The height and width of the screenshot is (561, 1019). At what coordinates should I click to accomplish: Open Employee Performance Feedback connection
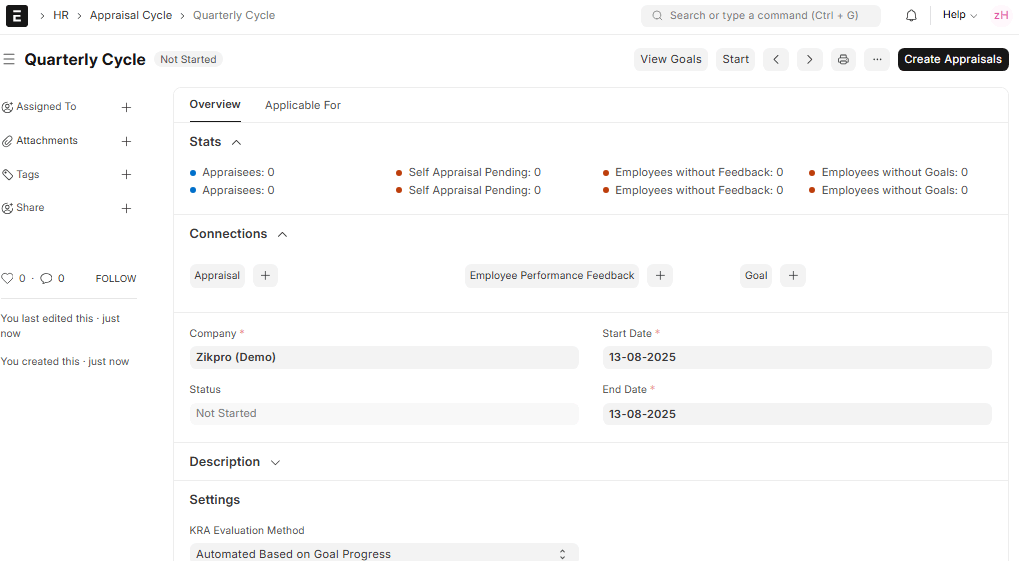(552, 276)
